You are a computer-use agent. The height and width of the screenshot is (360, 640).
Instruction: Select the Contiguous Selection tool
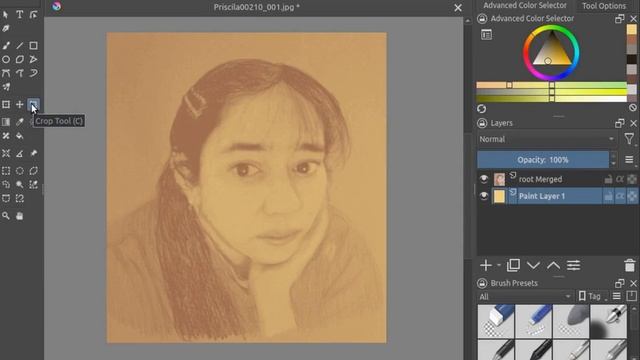20,185
